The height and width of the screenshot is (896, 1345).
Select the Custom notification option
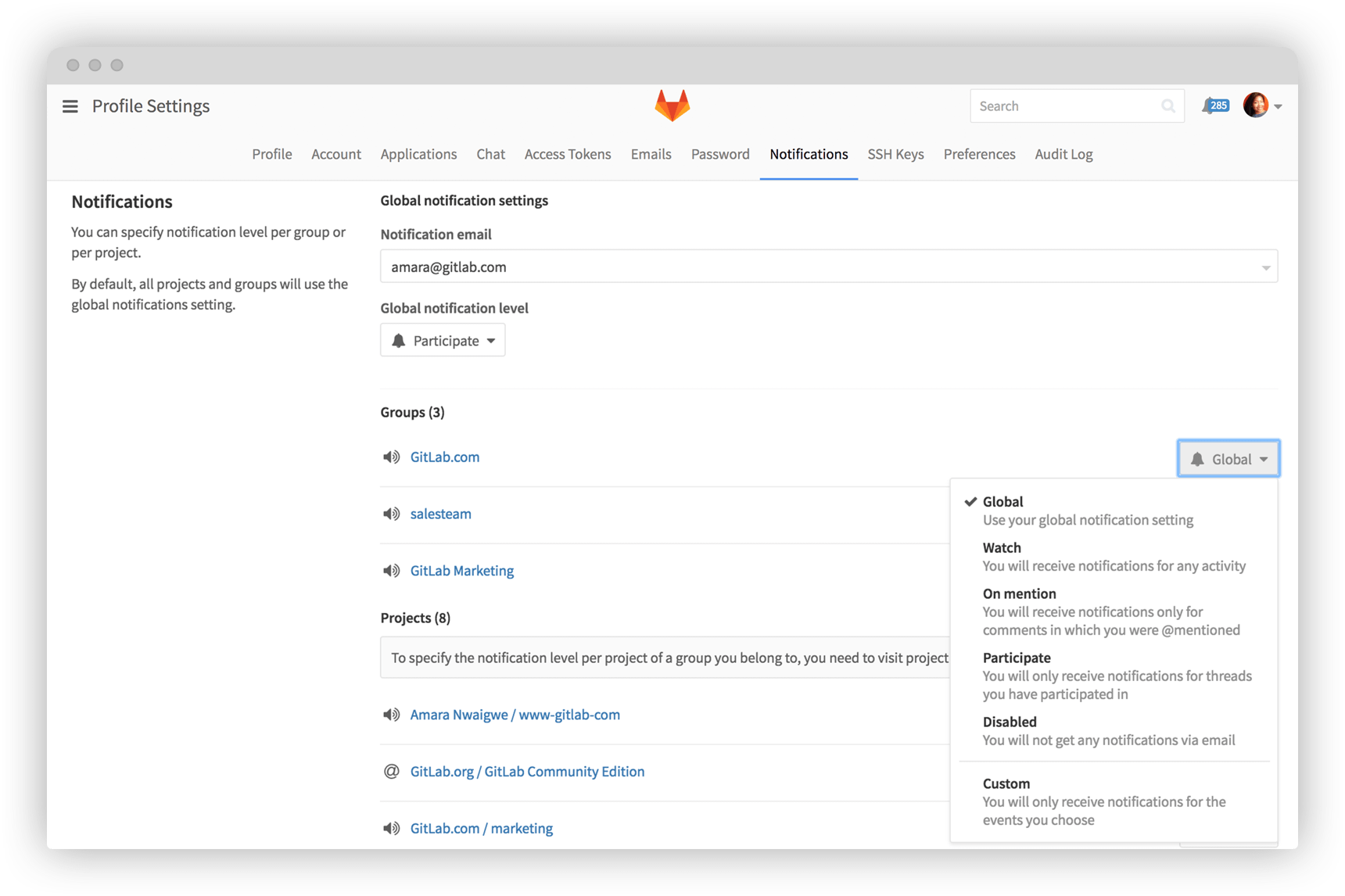1114,802
